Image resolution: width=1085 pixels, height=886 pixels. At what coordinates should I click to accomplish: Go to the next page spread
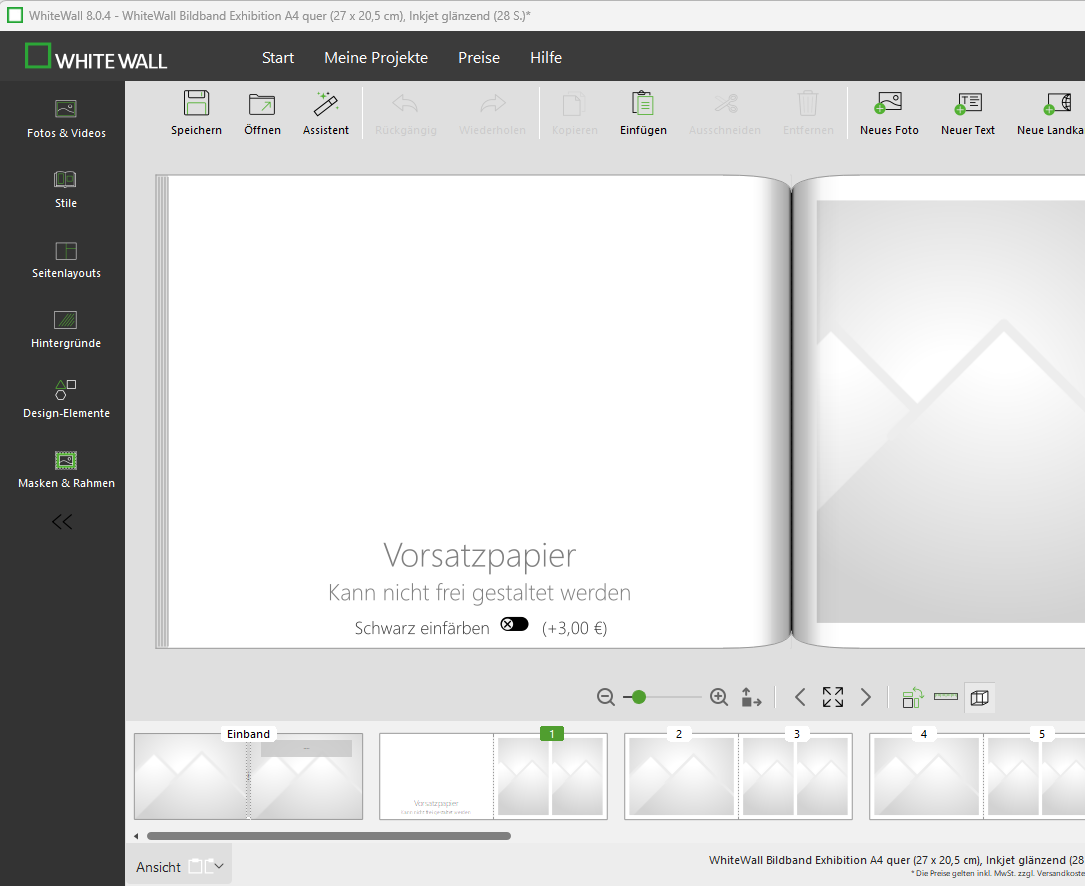pos(865,697)
